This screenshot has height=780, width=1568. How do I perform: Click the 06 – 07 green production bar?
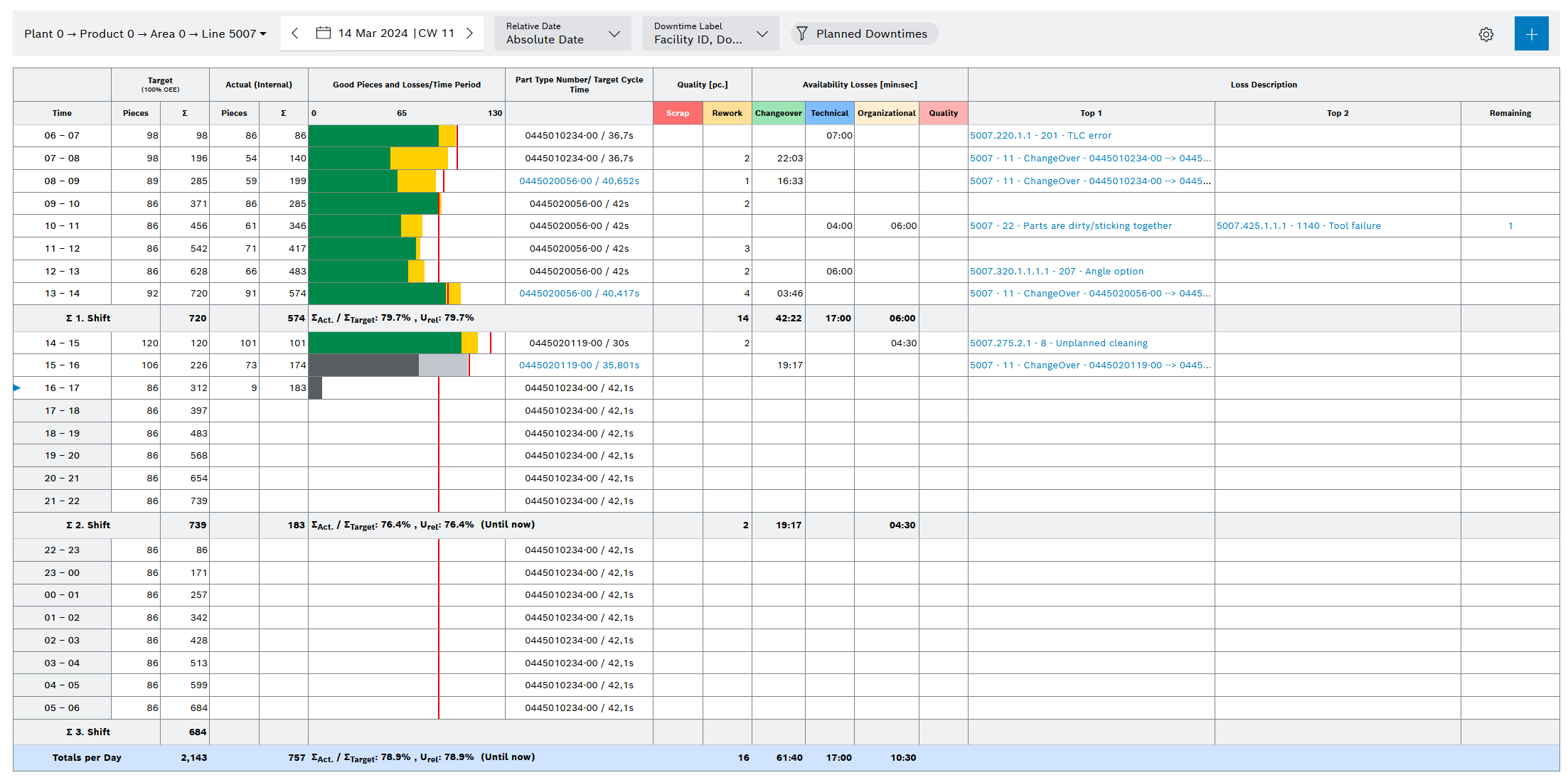point(373,135)
